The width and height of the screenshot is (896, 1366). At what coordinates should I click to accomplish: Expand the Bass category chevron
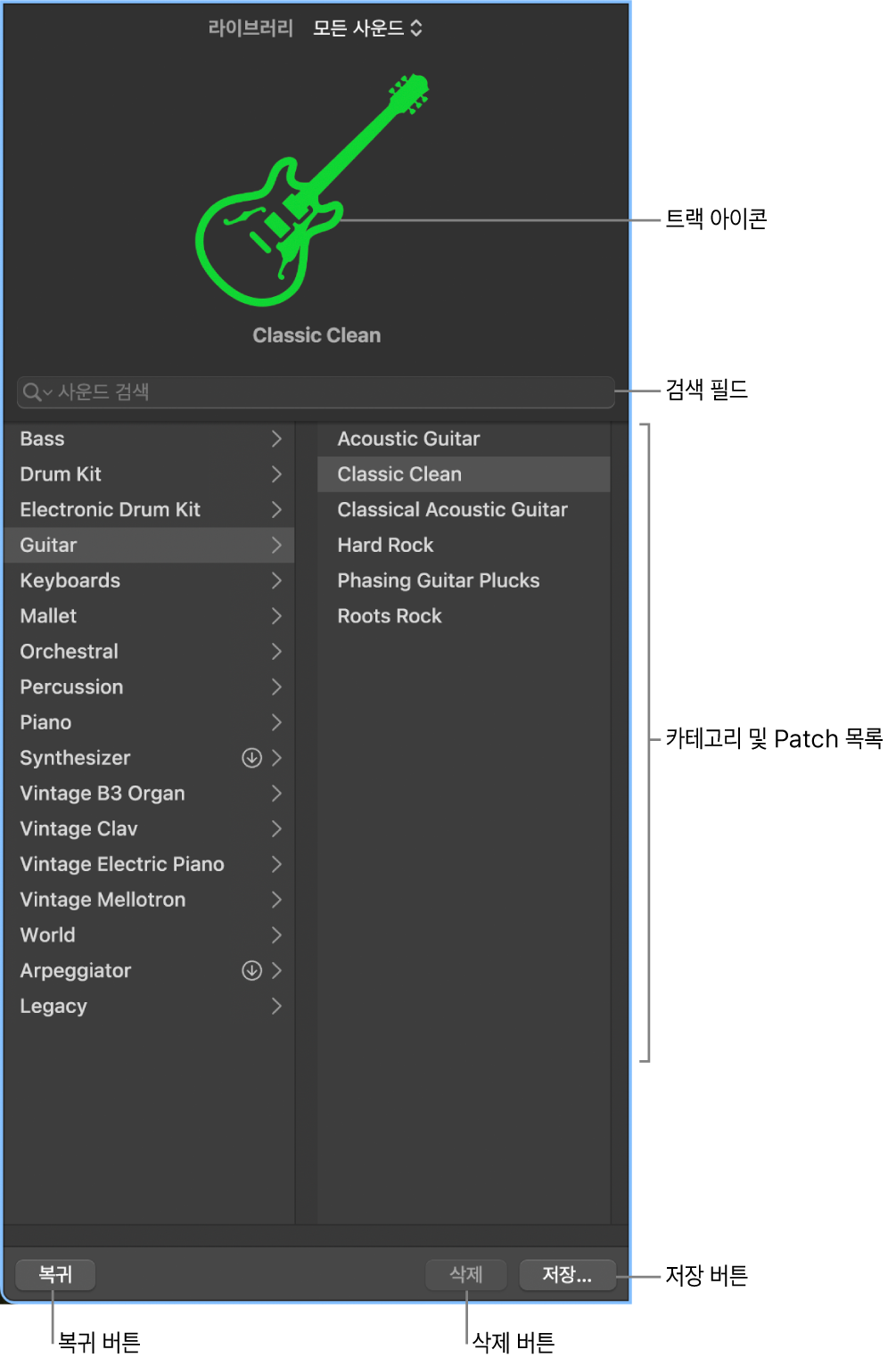tap(276, 439)
